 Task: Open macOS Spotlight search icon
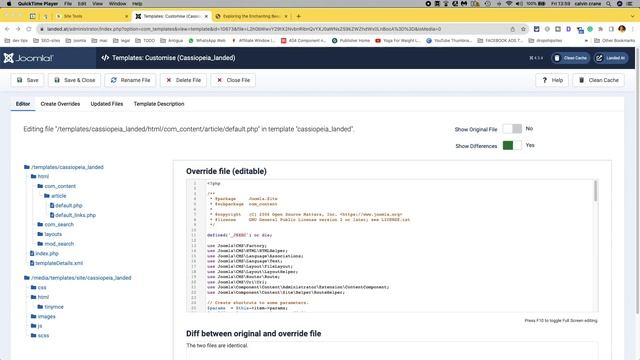608,4
